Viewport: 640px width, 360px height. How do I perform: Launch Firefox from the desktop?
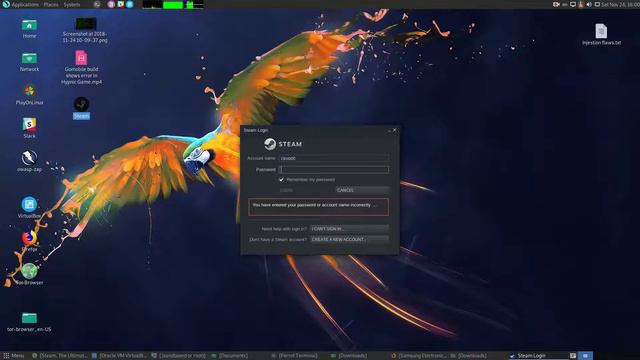pos(29,240)
